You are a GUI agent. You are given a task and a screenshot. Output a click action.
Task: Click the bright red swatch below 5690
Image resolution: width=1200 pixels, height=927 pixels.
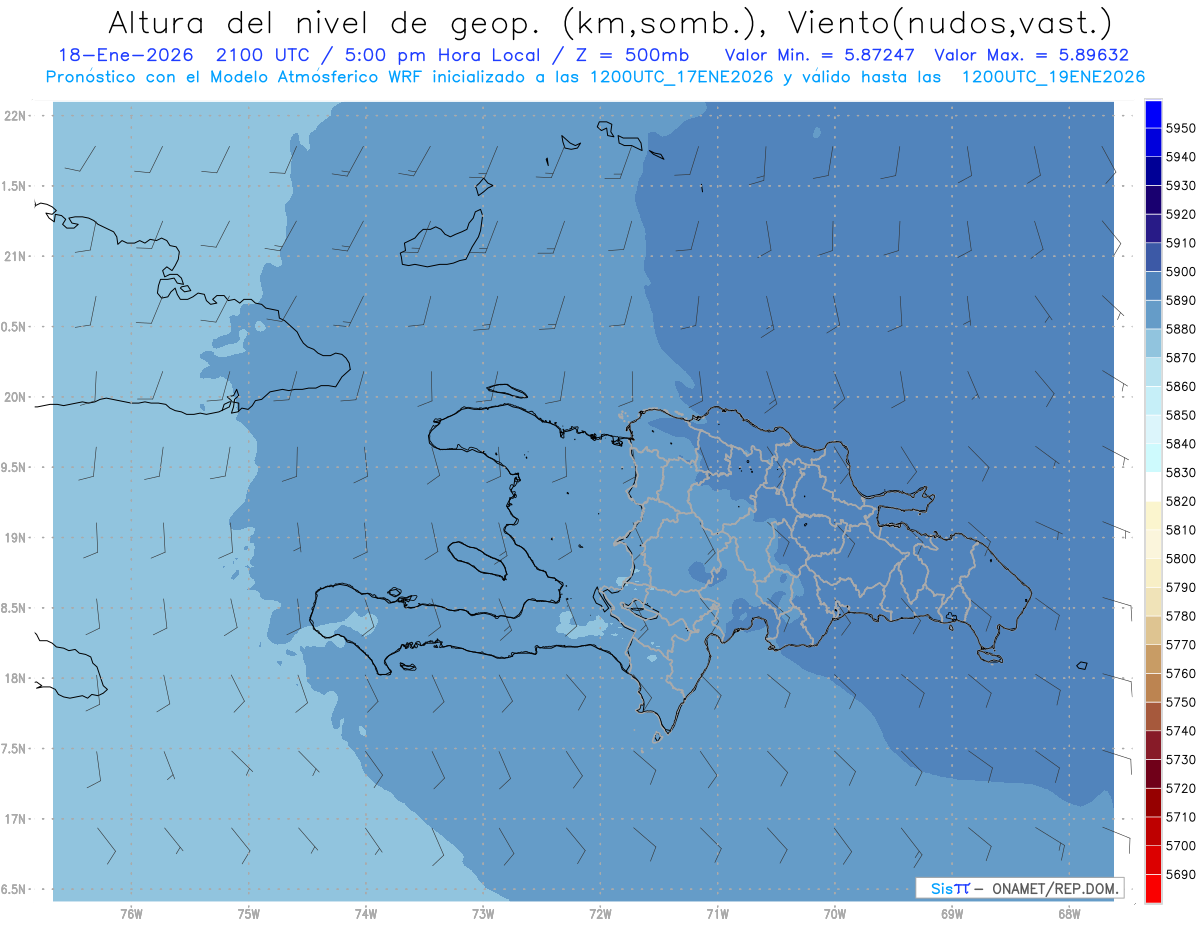[x=1153, y=888]
